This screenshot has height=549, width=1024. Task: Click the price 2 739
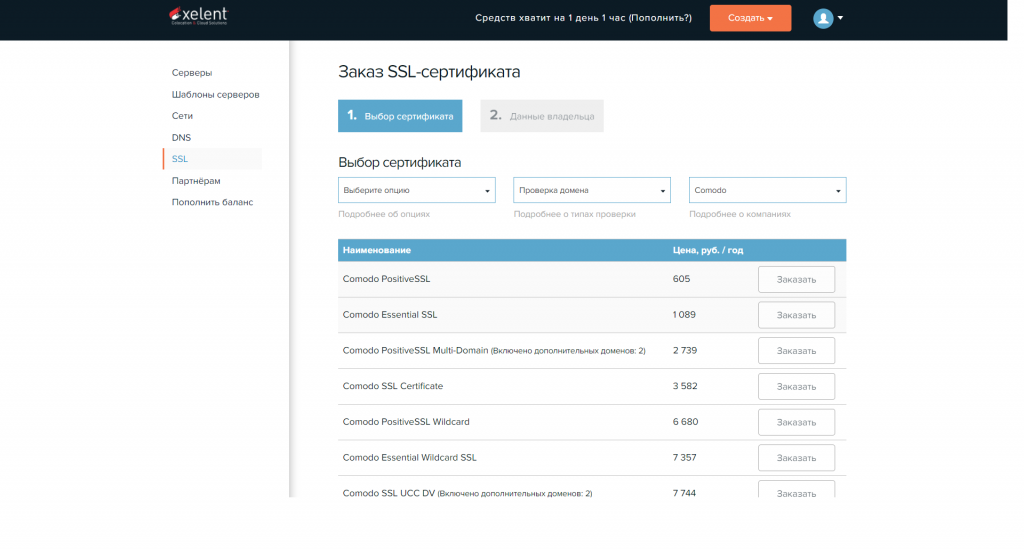(x=685, y=351)
